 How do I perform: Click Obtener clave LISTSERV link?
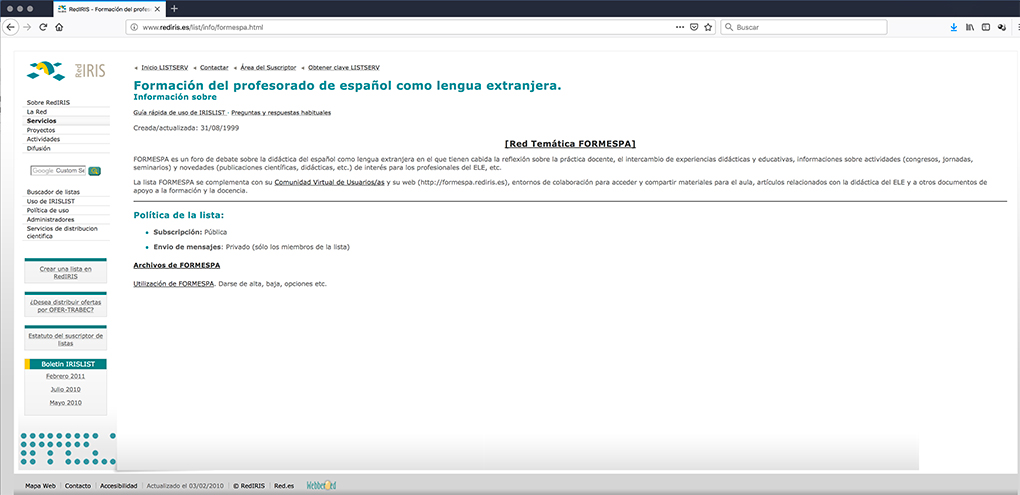pyautogui.click(x=343, y=68)
